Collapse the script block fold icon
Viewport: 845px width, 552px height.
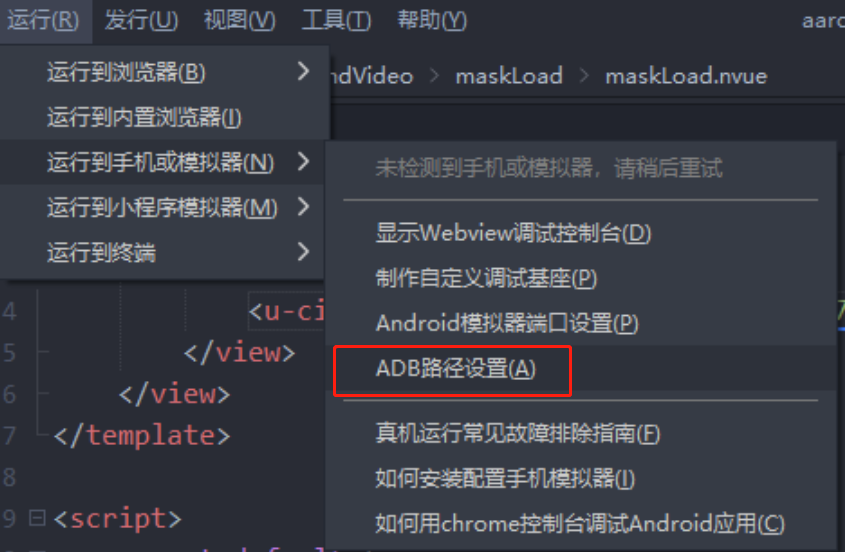(x=37, y=518)
